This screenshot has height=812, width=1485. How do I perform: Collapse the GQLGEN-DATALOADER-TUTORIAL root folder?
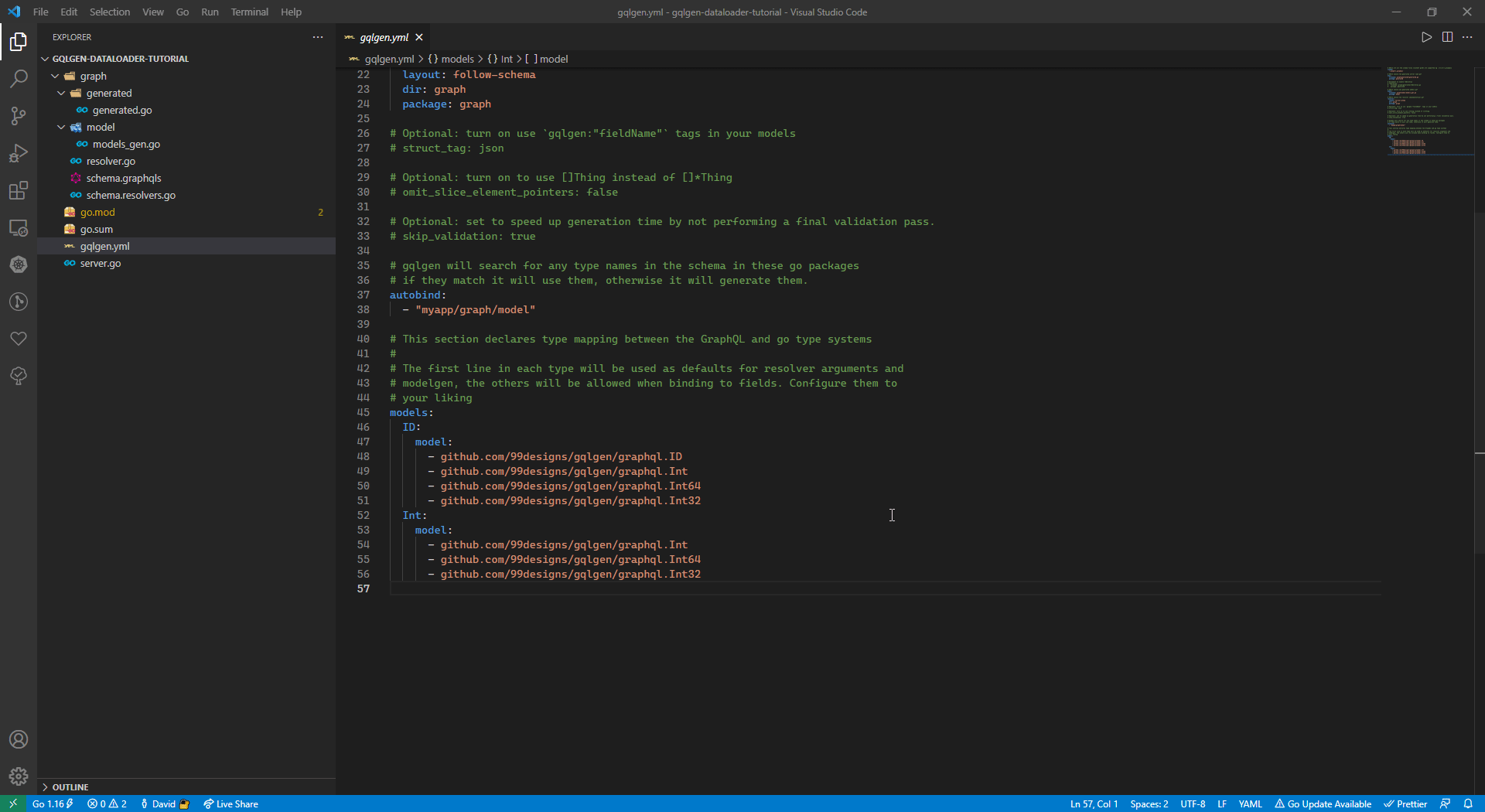[x=120, y=59]
